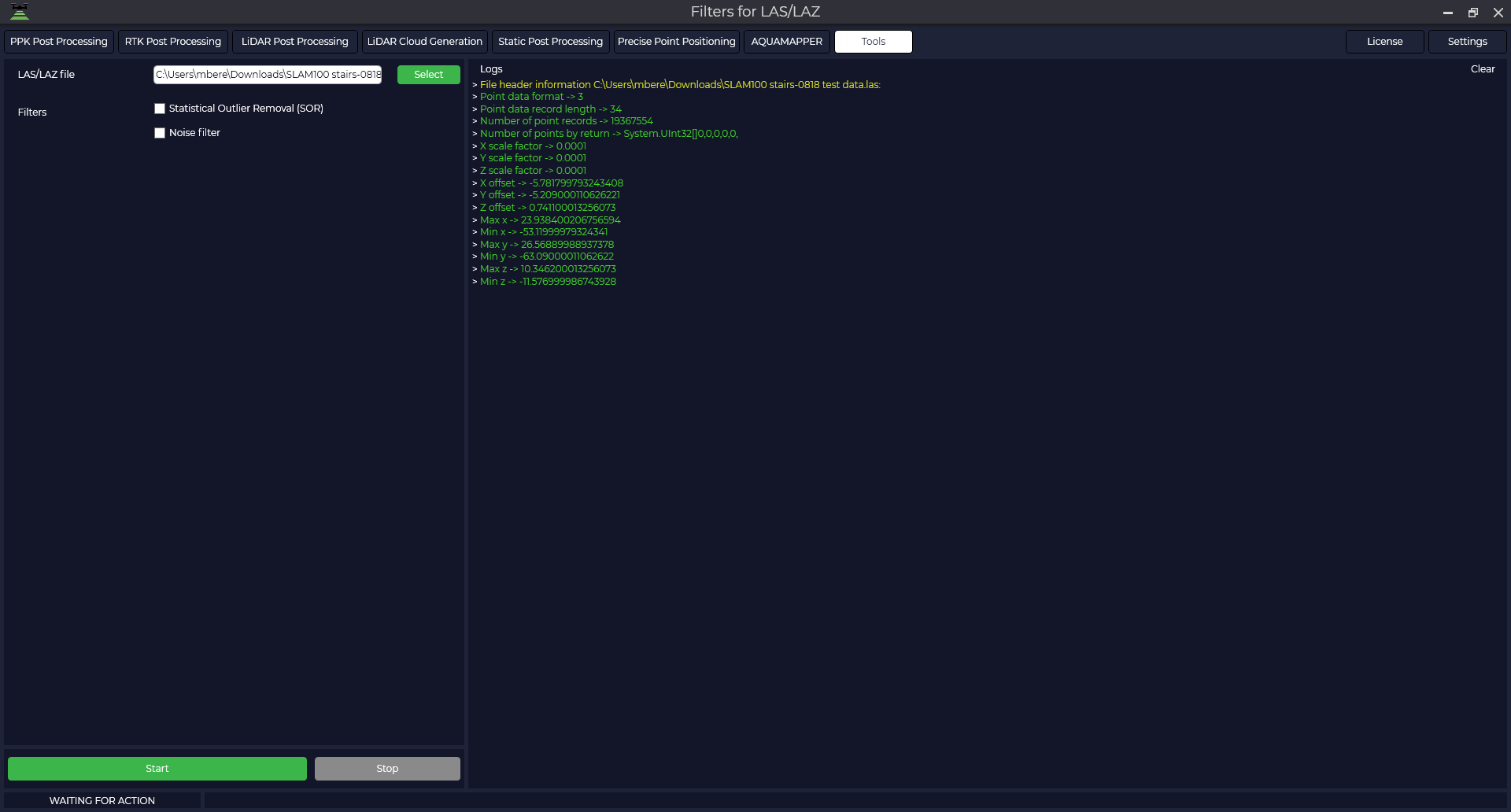Viewport: 1511px width, 812px height.
Task: Click the Stop button
Action: [387, 769]
